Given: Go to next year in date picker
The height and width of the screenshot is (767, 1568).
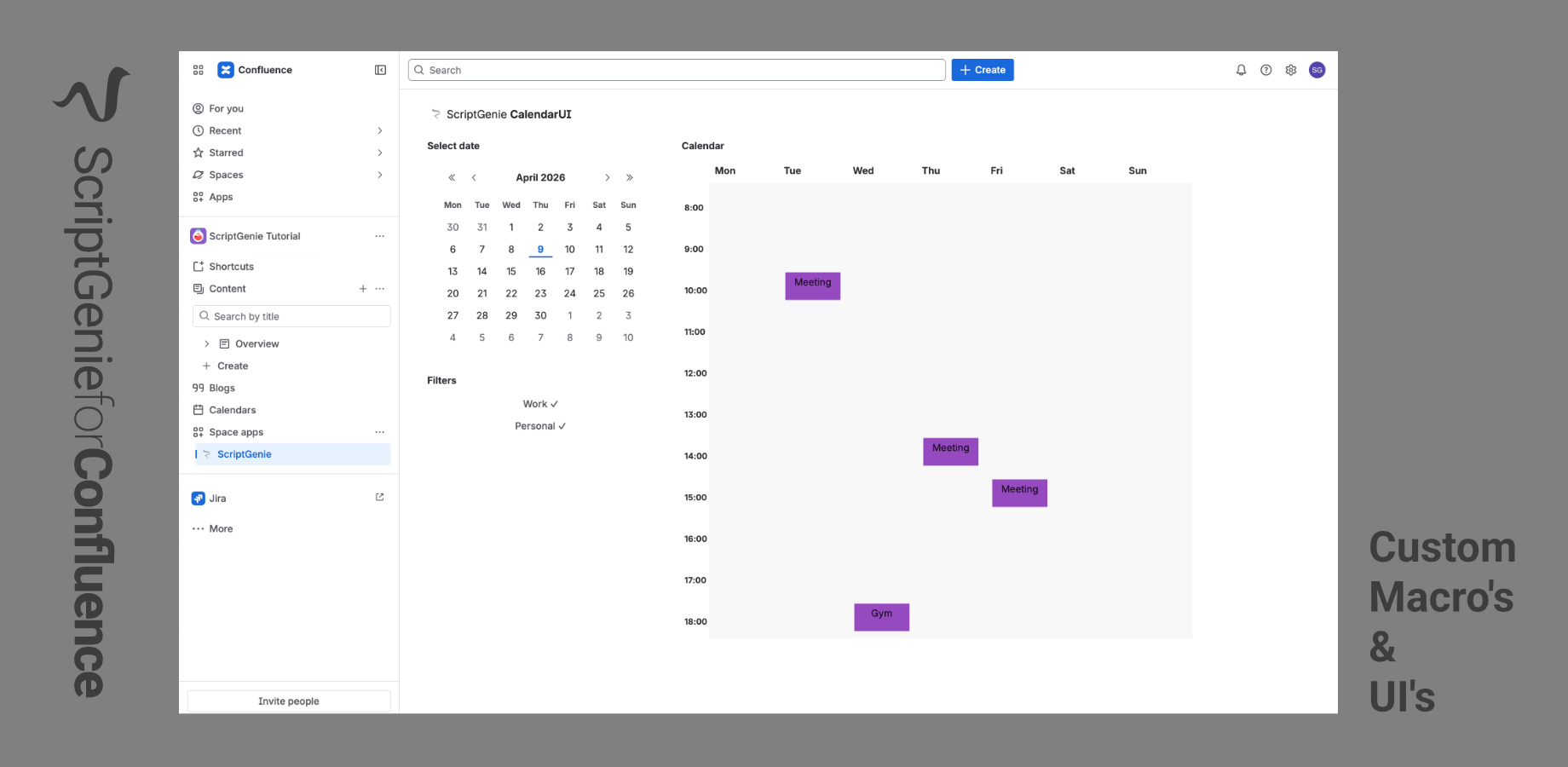Looking at the screenshot, I should [630, 177].
